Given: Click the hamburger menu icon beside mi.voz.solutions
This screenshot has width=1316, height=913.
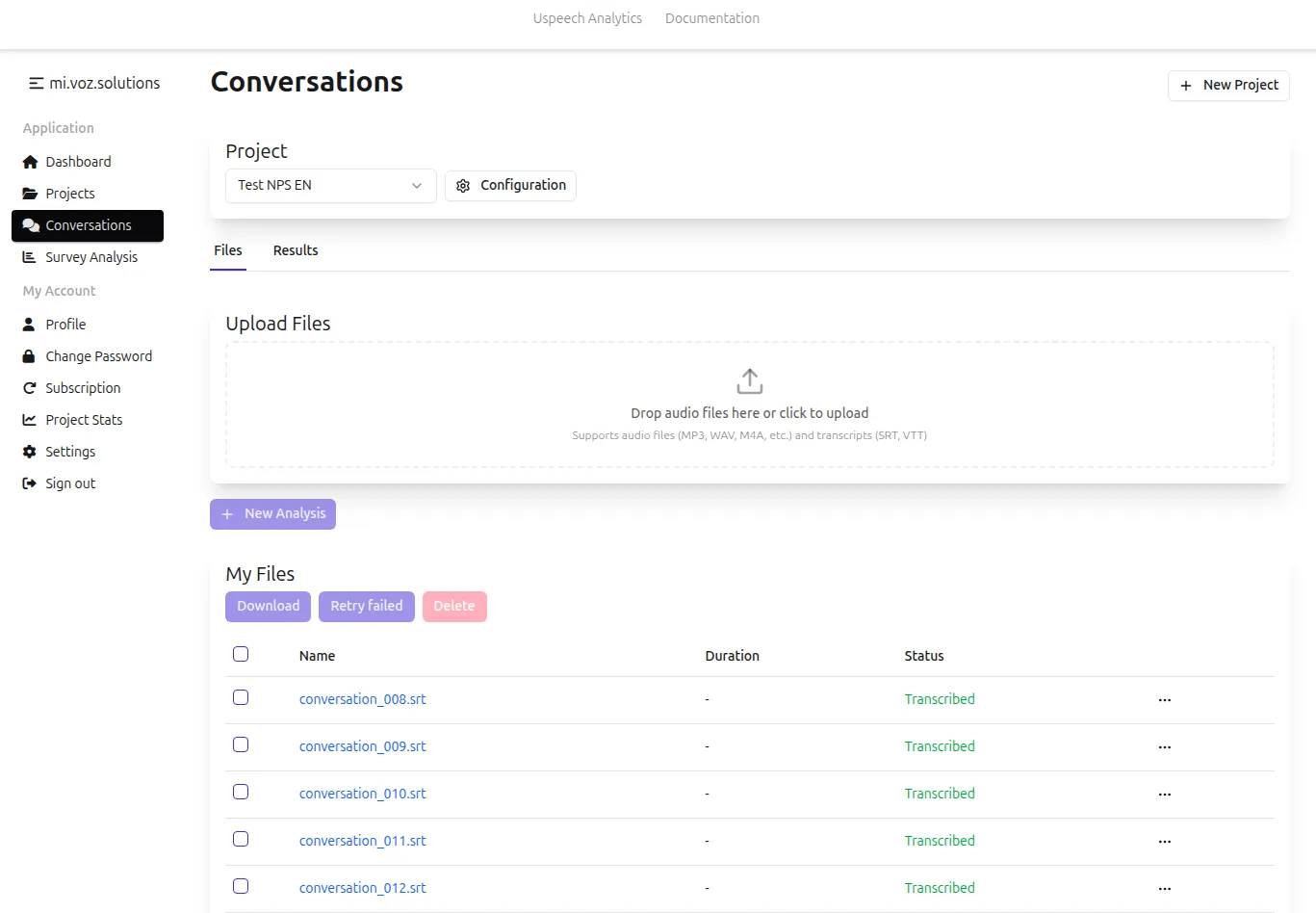Looking at the screenshot, I should point(36,84).
